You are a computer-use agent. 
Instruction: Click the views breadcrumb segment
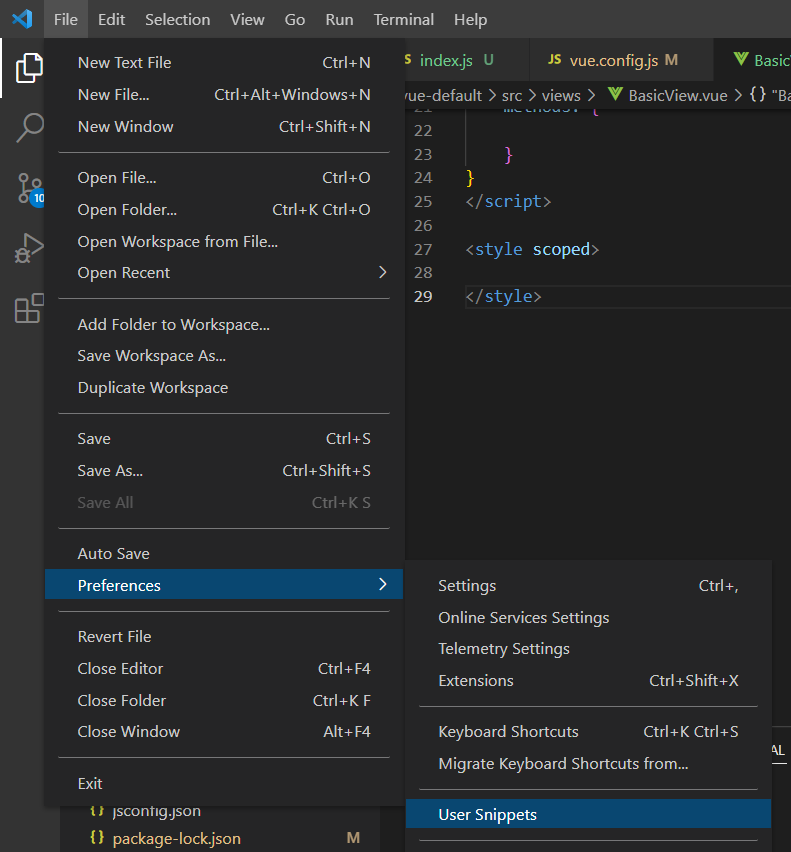pos(561,96)
